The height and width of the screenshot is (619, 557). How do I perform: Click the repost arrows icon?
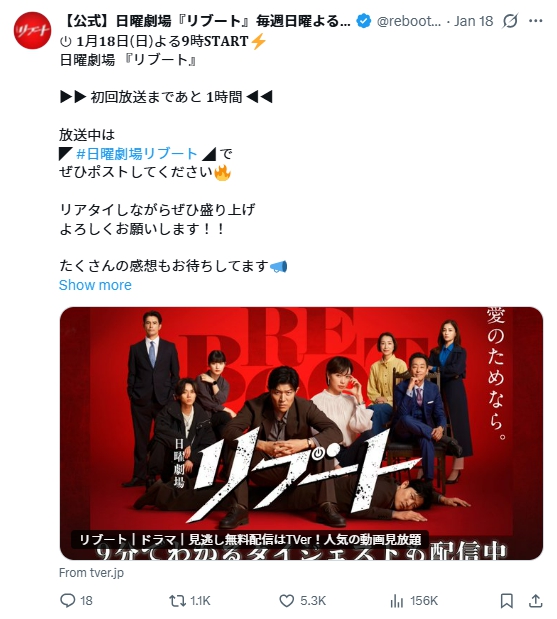[x=177, y=601]
